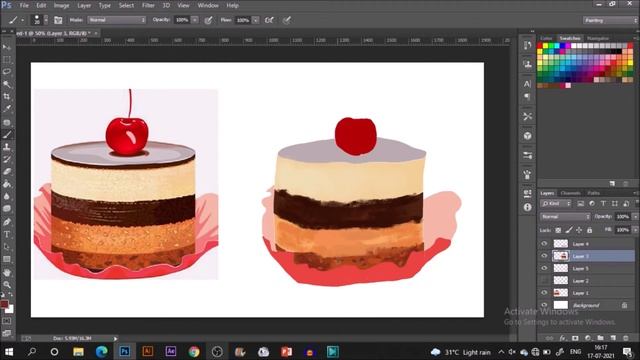Viewport: 640px width, 360px height.
Task: Toggle Lock transparent pixels
Action: (x=558, y=230)
